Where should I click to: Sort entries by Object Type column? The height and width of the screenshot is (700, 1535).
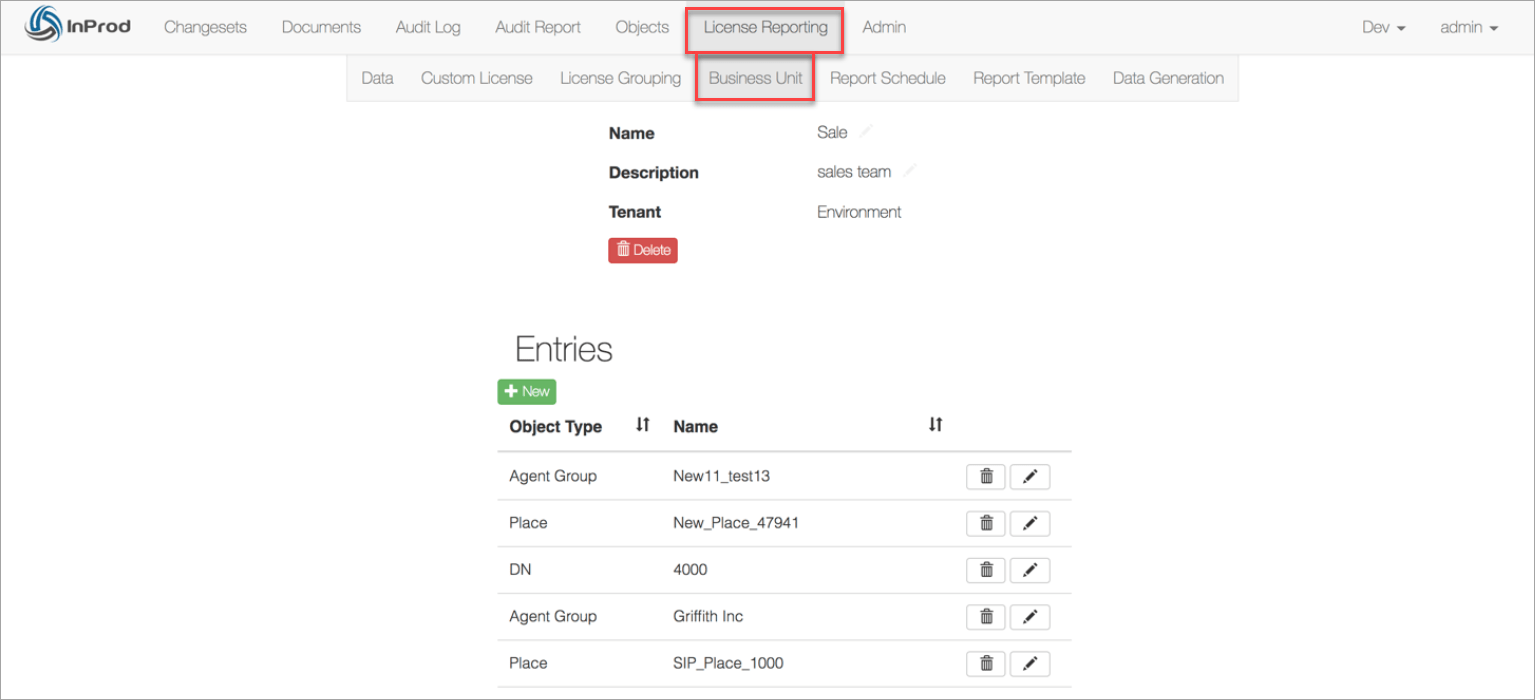643,425
